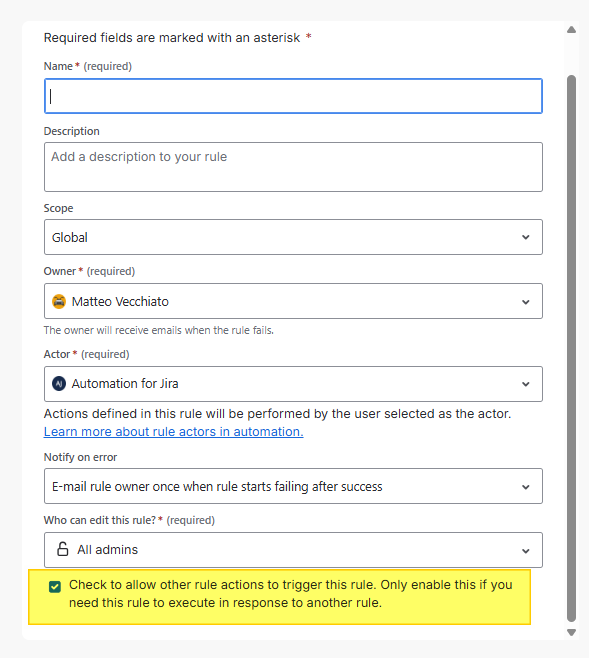Open the Scope dropdown showing Global

[293, 237]
